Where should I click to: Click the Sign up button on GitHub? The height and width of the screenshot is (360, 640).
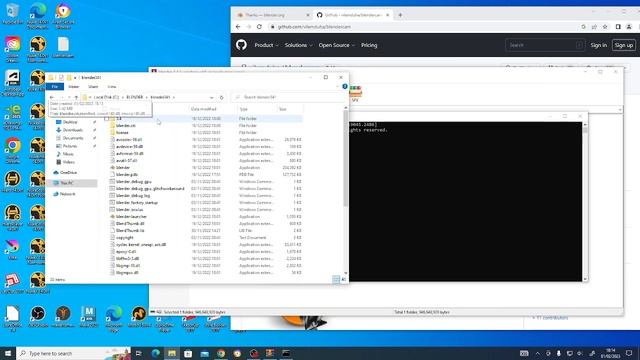pos(624,45)
